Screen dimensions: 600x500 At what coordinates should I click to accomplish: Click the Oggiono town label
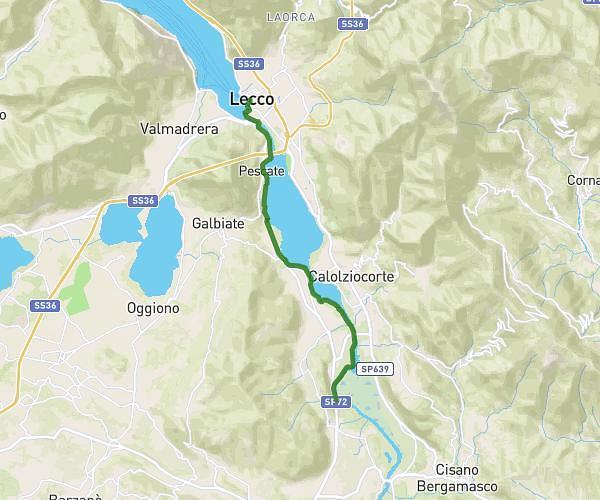coord(153,308)
